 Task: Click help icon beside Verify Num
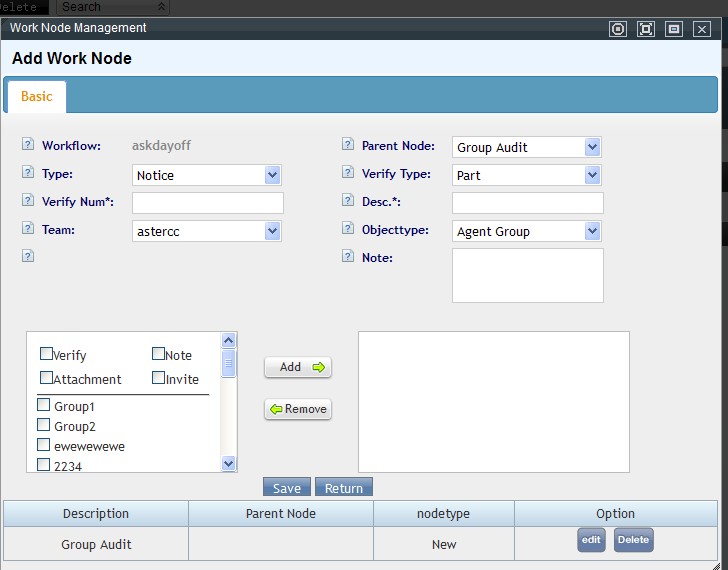coord(28,202)
